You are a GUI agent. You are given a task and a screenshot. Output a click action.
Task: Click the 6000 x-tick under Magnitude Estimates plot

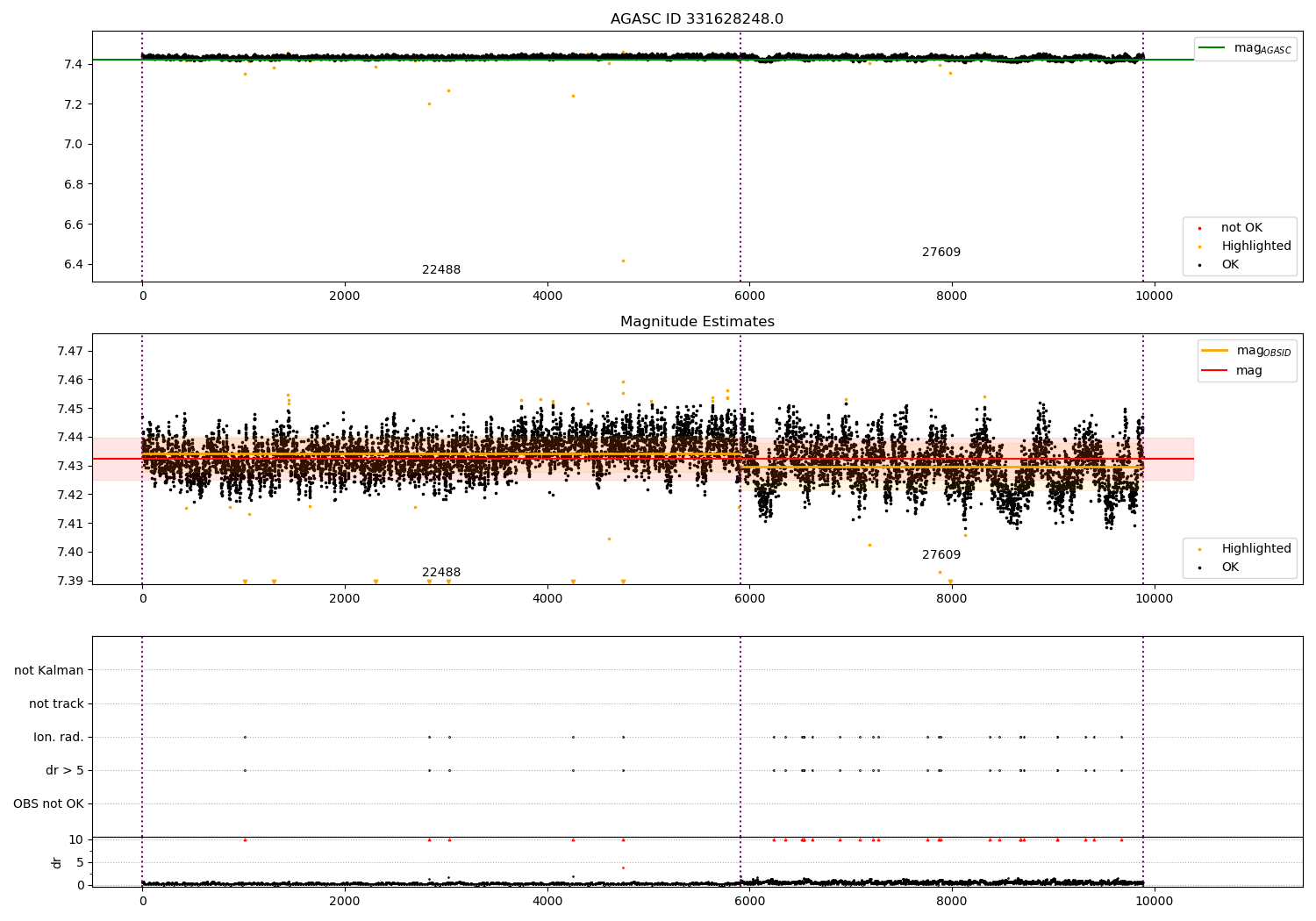pos(749,599)
